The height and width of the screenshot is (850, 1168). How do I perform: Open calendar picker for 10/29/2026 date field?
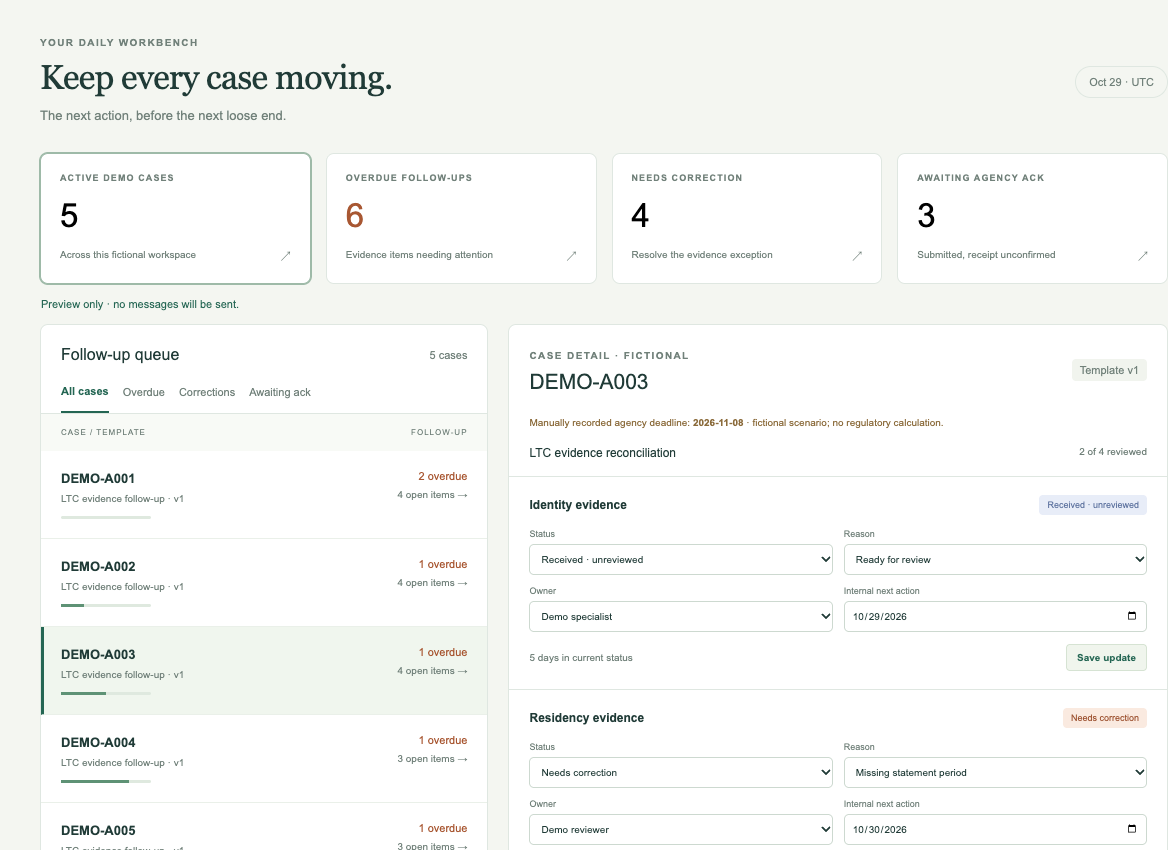tap(1132, 616)
